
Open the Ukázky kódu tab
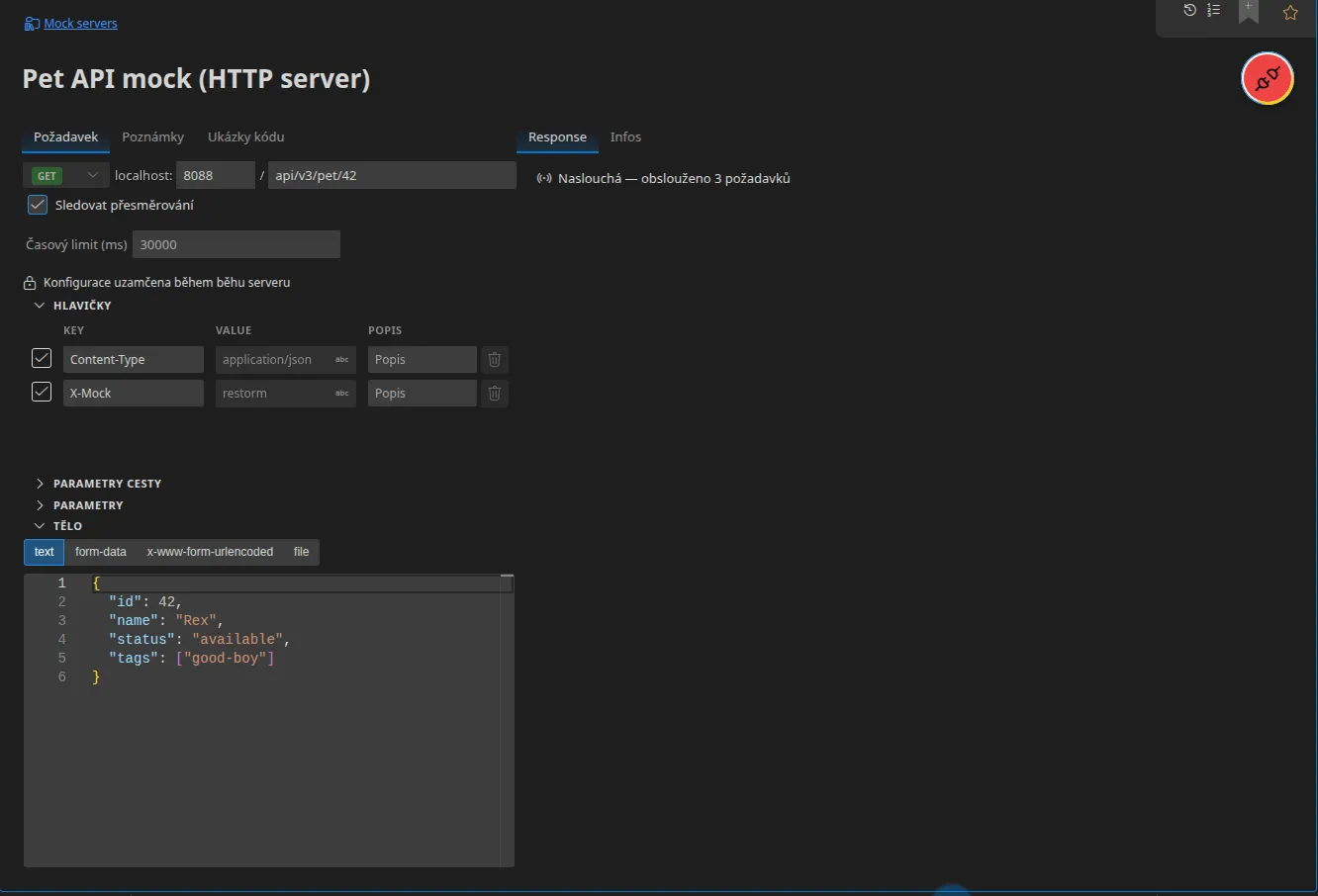tap(246, 137)
